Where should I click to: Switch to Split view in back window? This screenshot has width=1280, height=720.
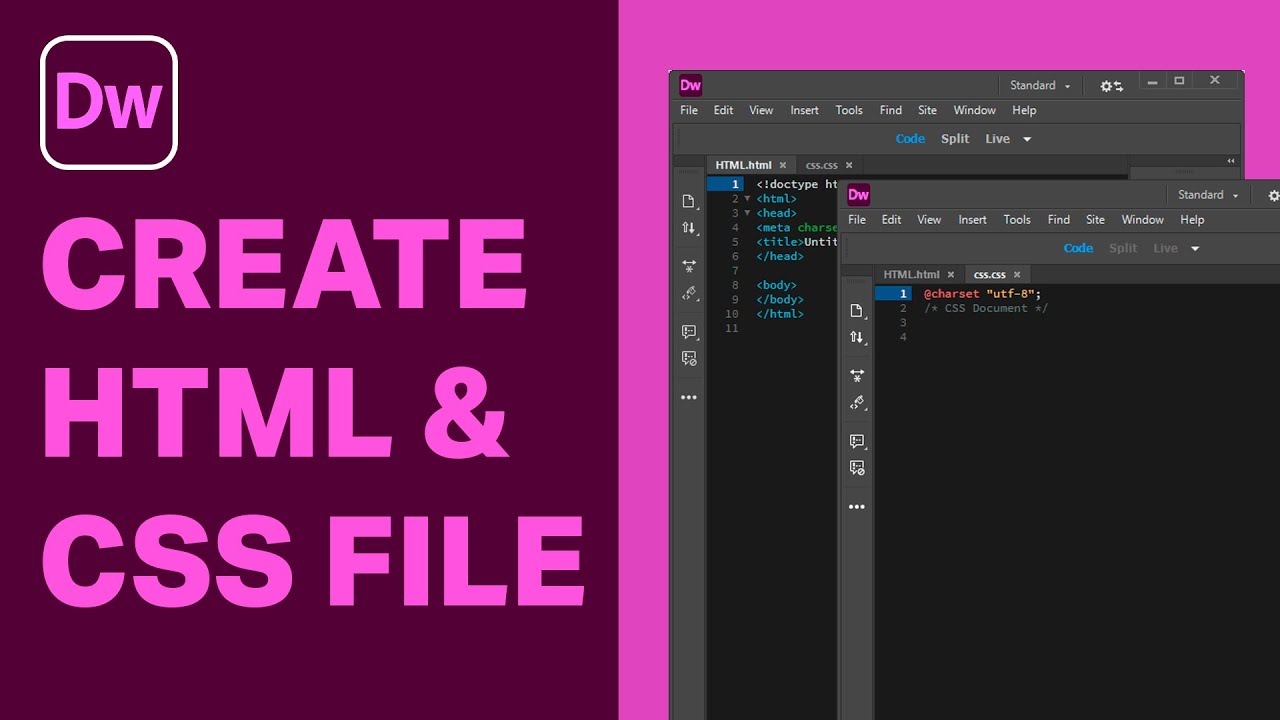pyautogui.click(x=955, y=139)
